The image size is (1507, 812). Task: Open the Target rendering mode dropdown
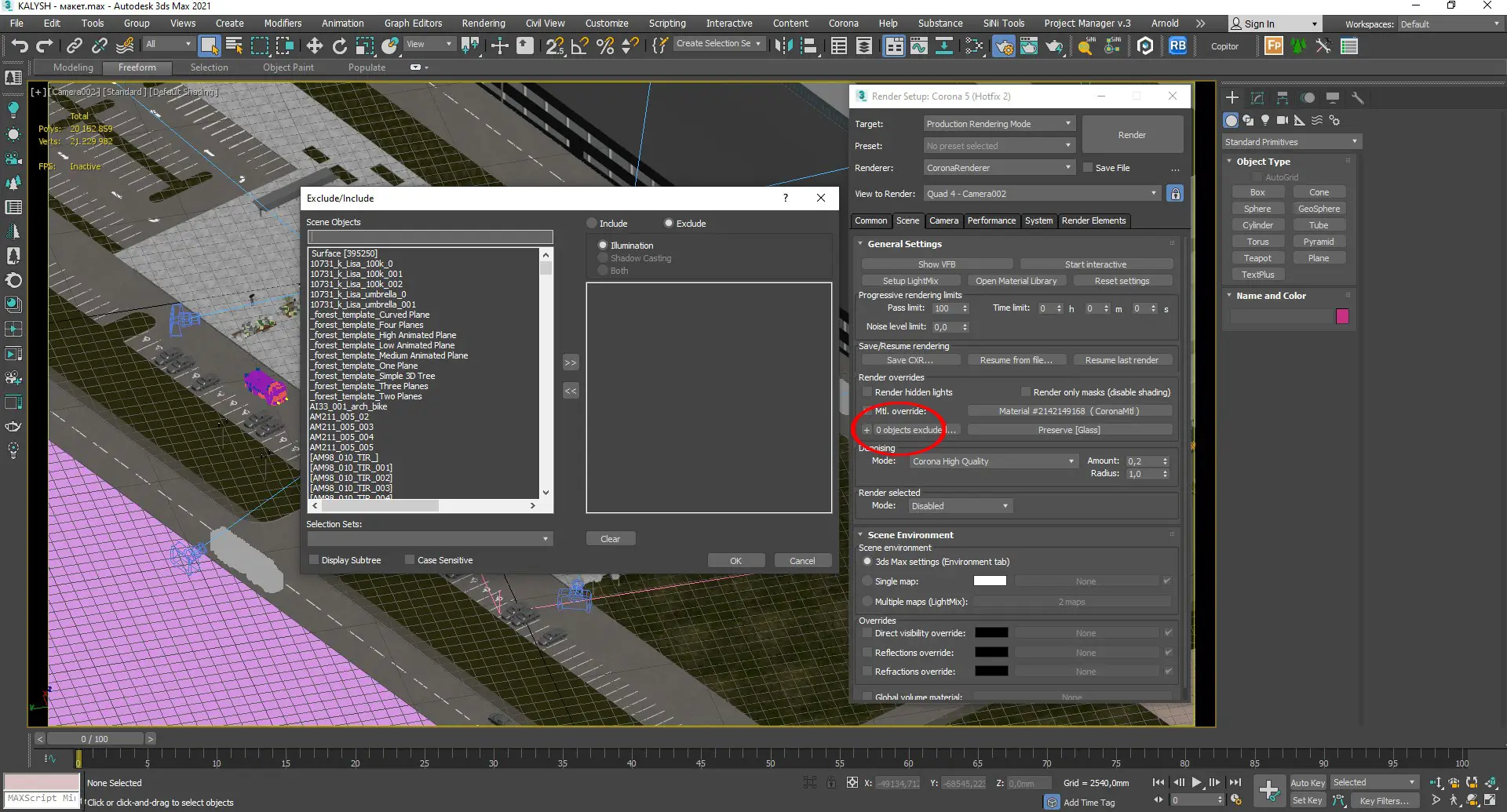(x=998, y=124)
